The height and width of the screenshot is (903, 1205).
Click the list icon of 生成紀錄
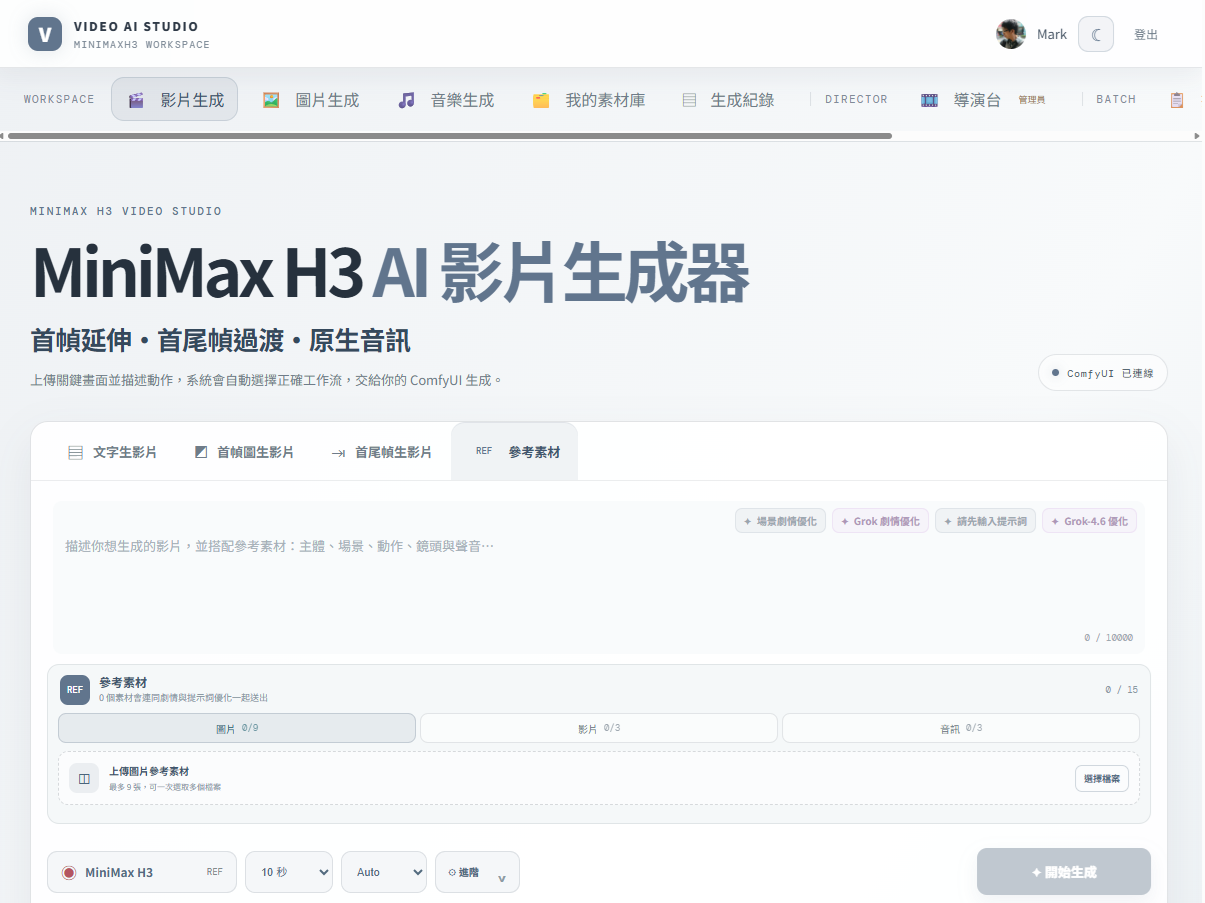[x=689, y=100]
